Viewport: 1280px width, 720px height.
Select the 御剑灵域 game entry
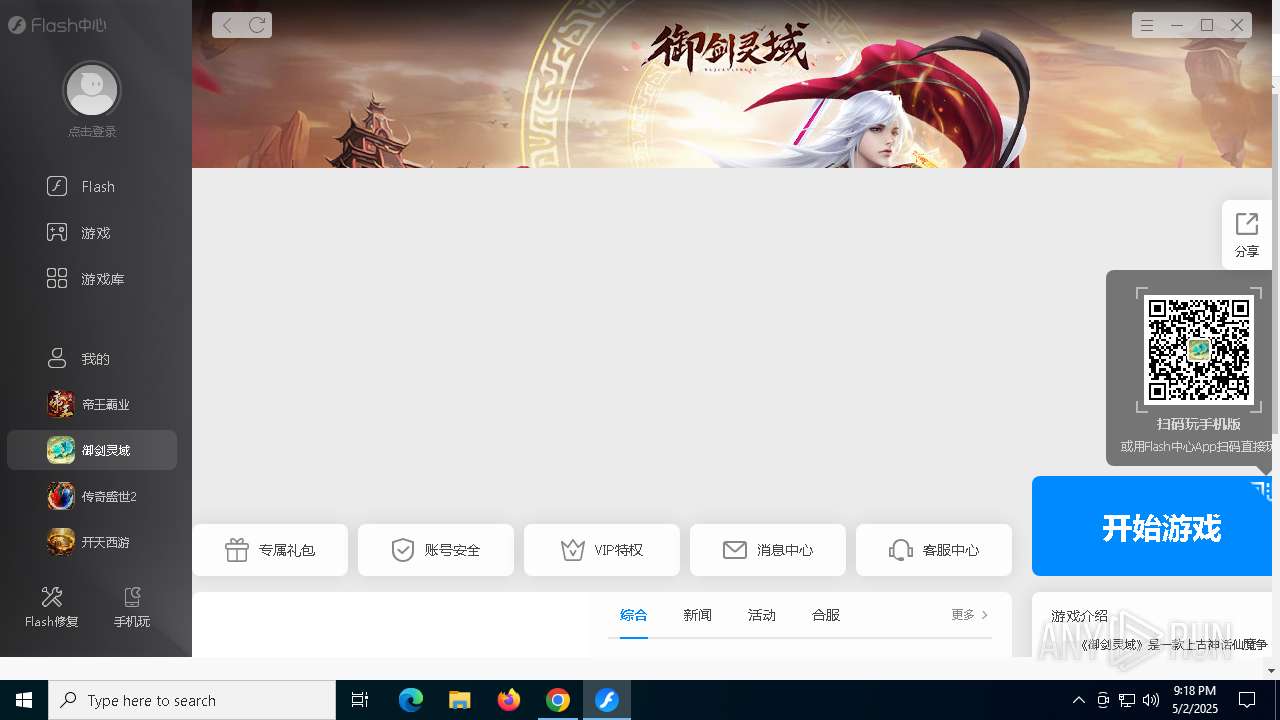92,450
